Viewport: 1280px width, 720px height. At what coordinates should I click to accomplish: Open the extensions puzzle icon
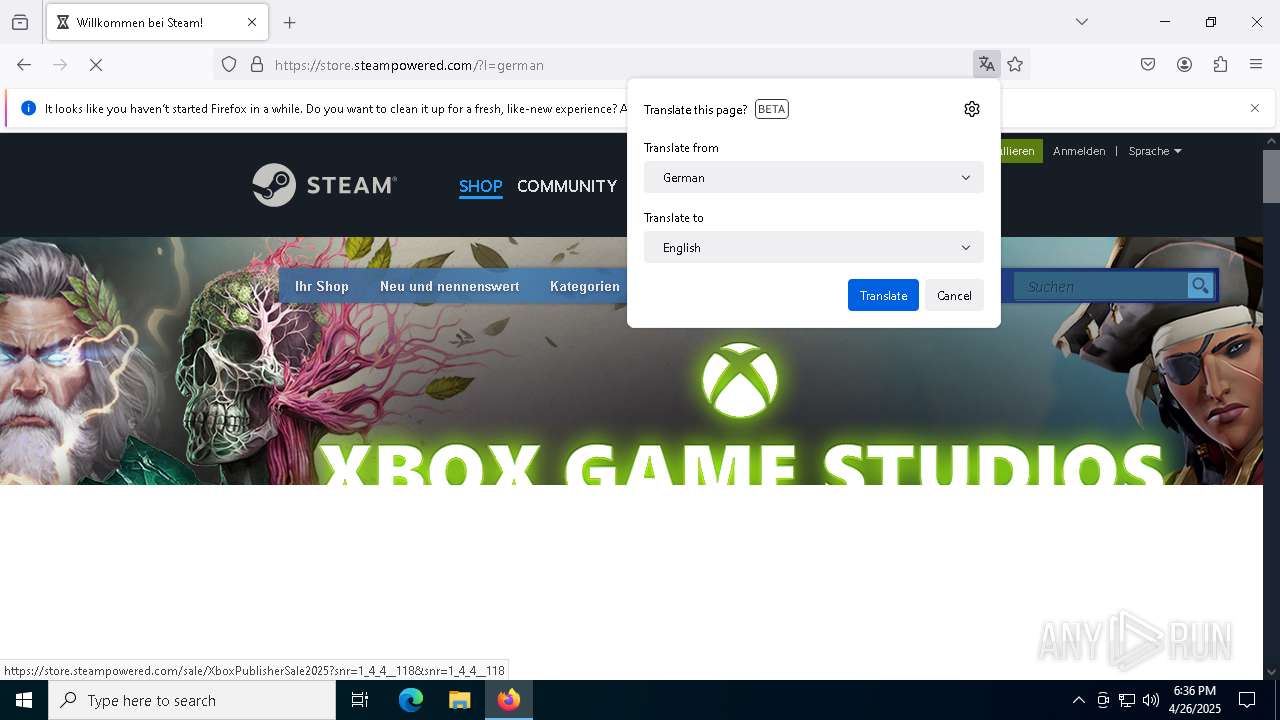(x=1220, y=65)
